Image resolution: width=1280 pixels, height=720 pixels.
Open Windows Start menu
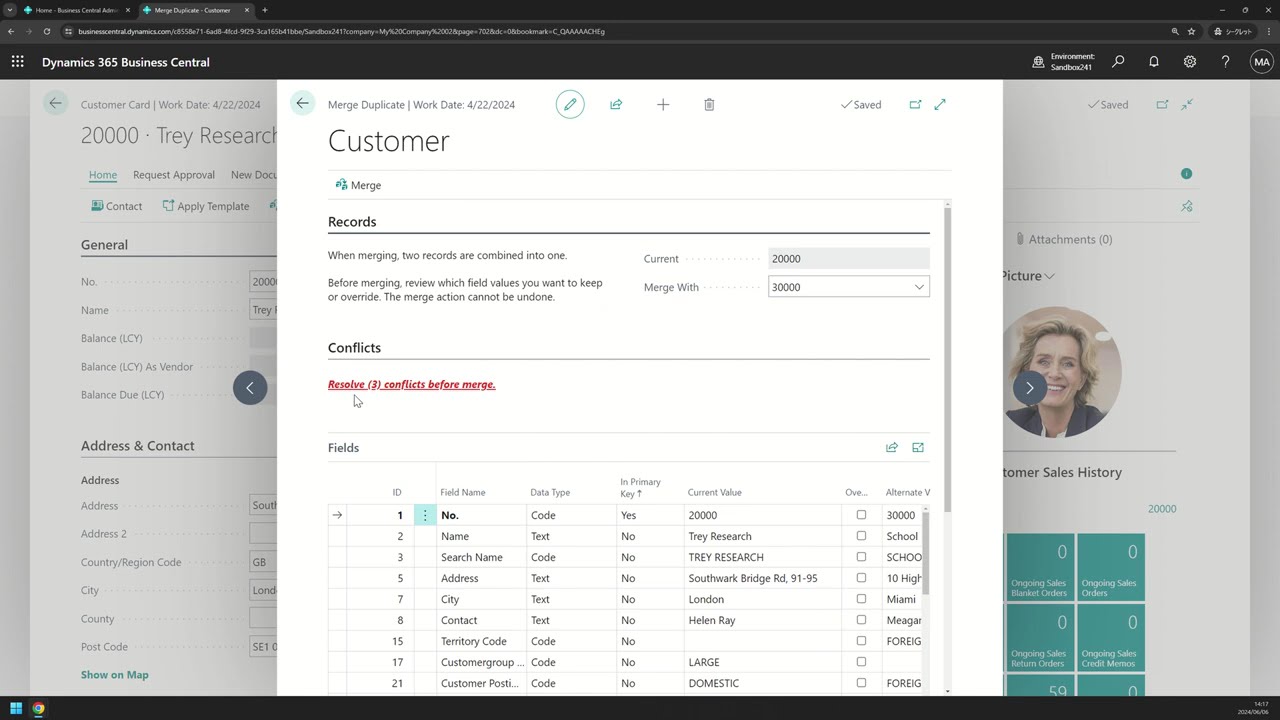coord(16,709)
